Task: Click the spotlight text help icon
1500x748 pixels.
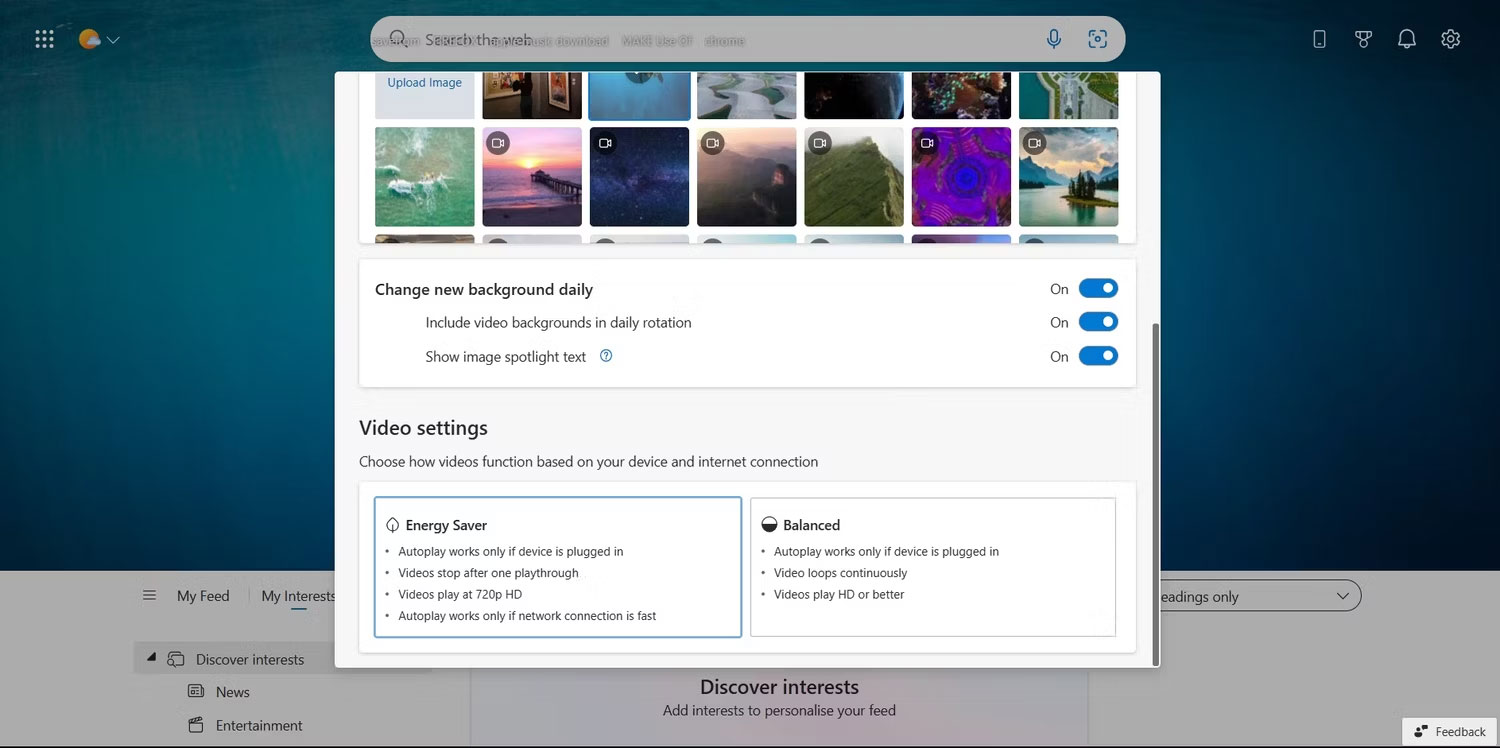Action: (x=606, y=356)
